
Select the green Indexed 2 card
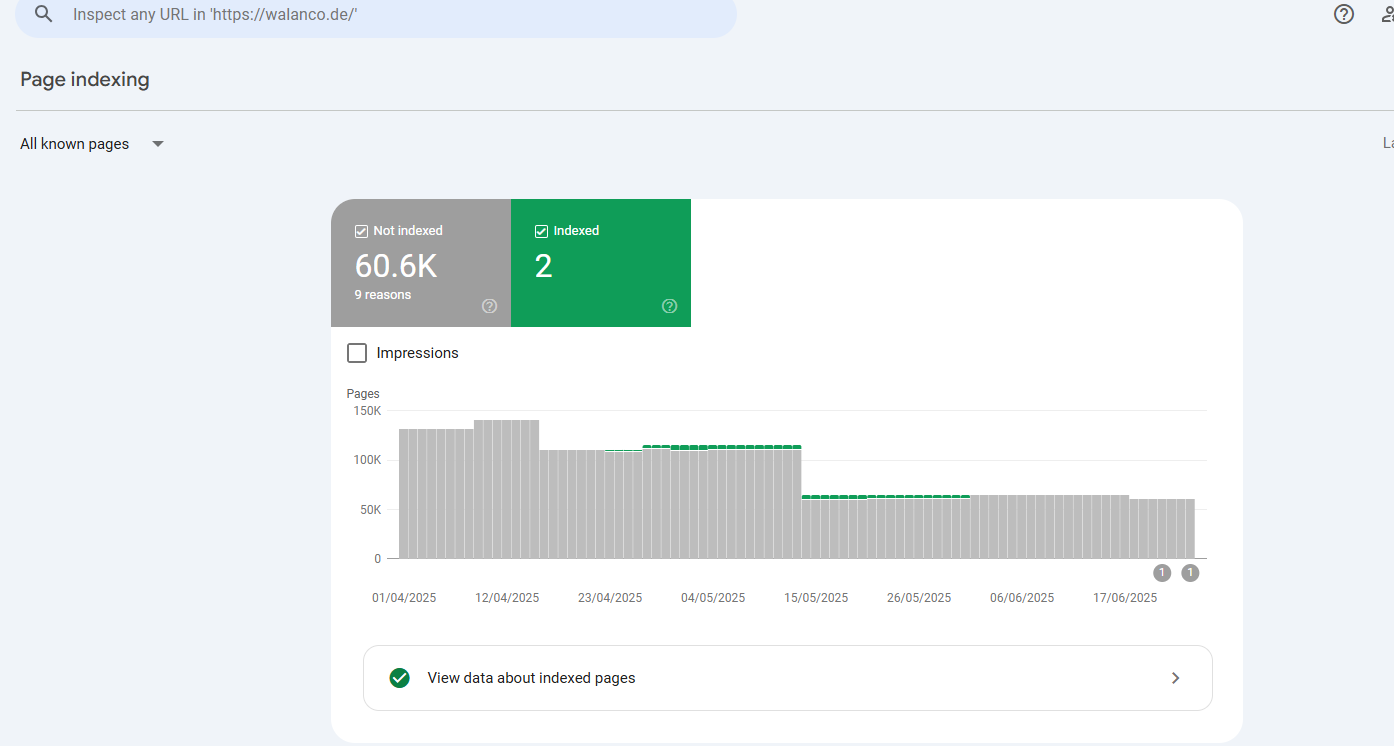601,263
